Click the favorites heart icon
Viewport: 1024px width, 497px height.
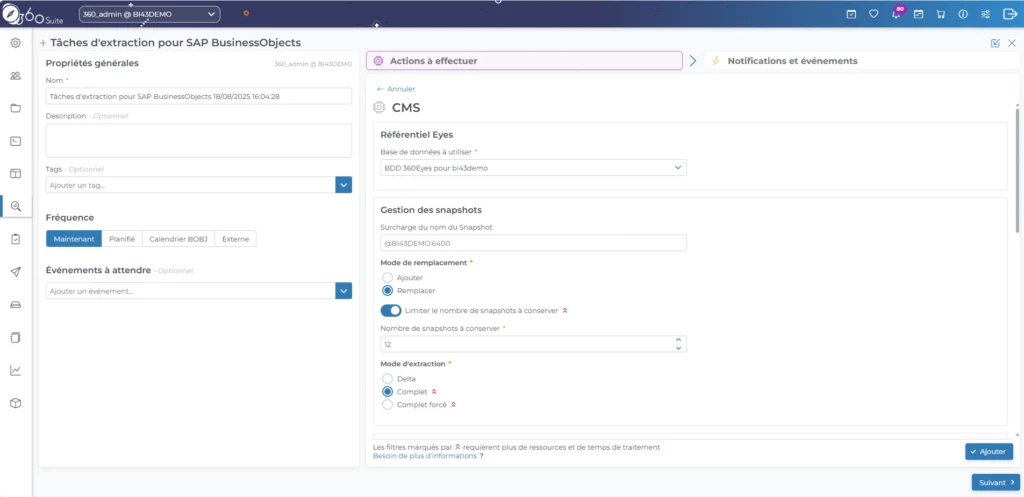click(x=873, y=14)
